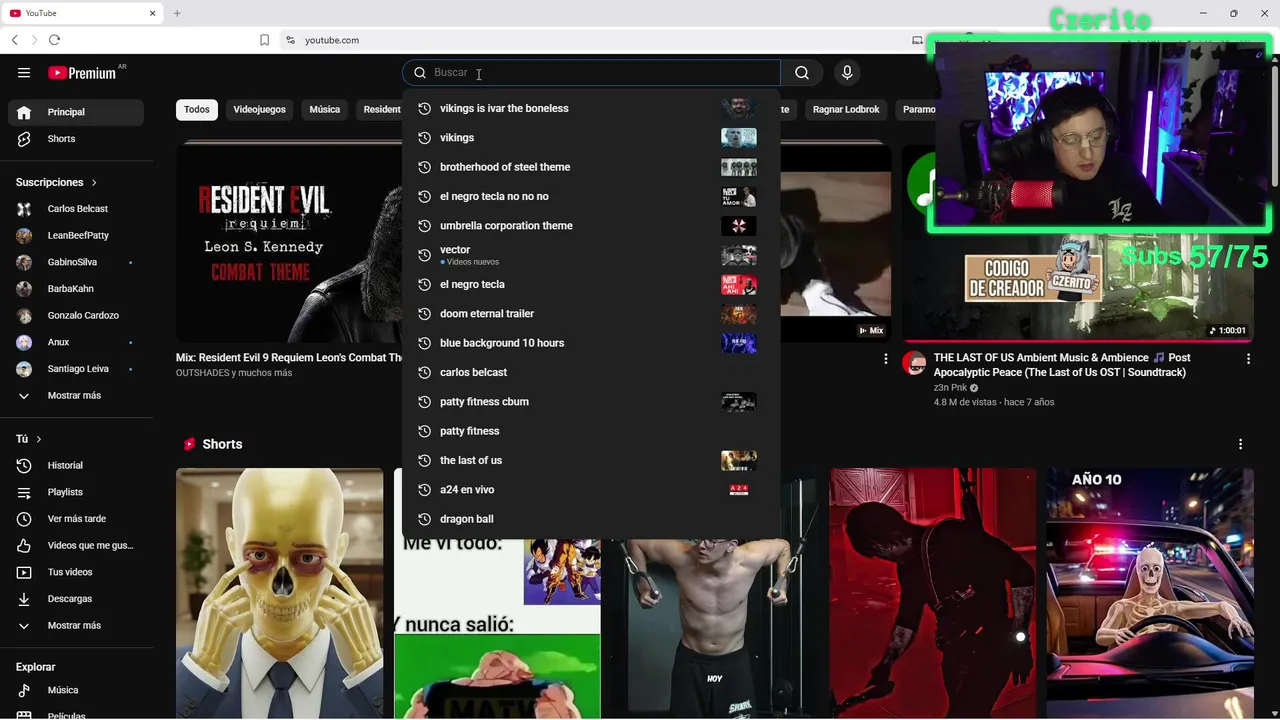This screenshot has height=720, width=1280.
Task: Open The Last of Us Ambient Music title
Action: tap(1063, 365)
